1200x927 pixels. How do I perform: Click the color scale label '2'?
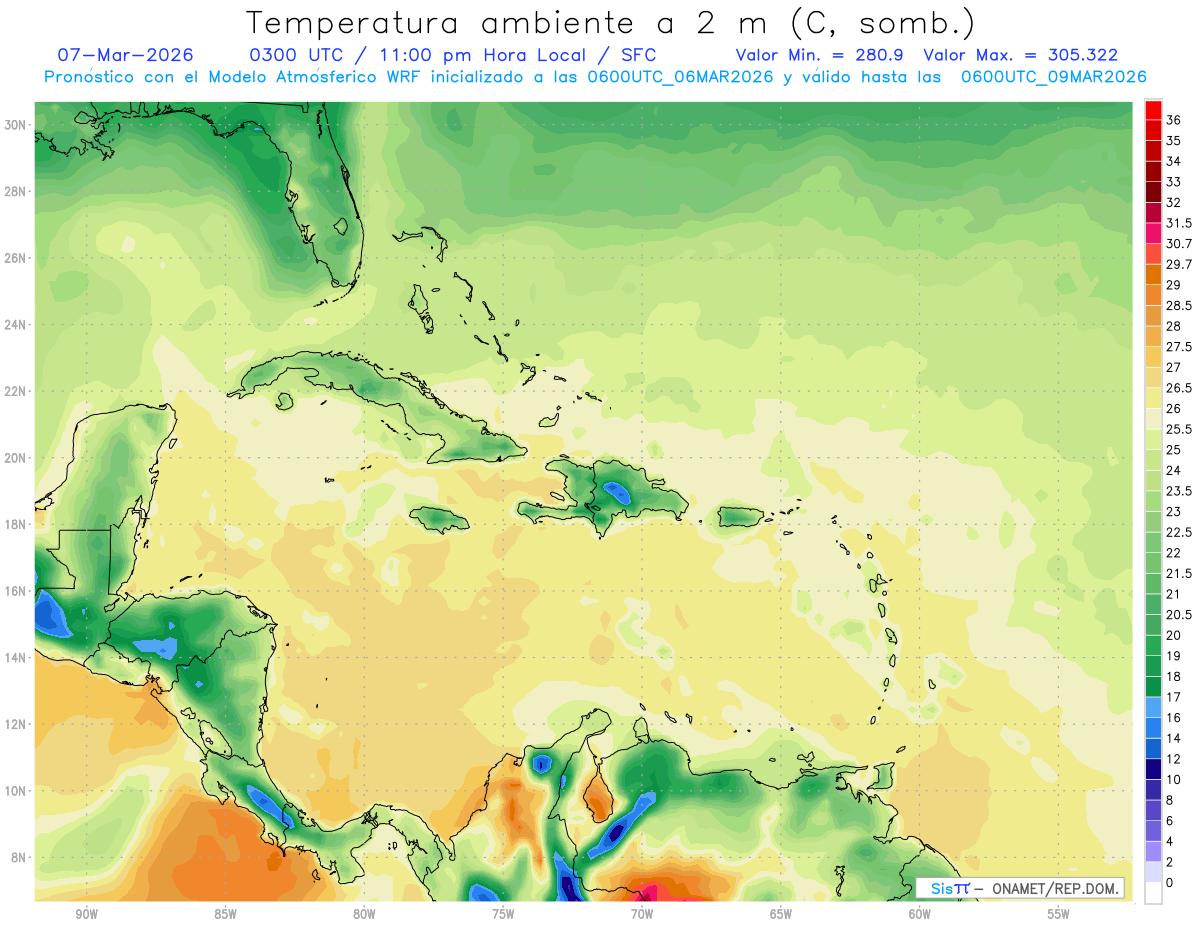(1171, 862)
